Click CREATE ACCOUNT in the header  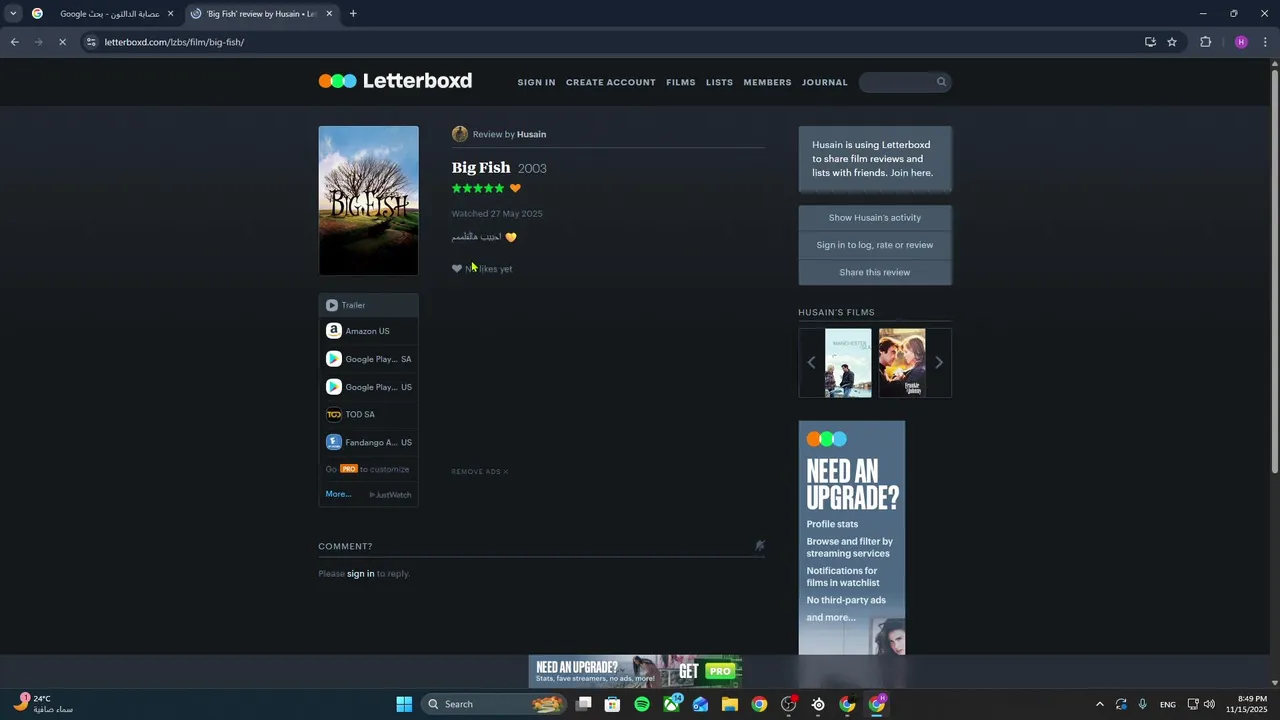pos(611,82)
